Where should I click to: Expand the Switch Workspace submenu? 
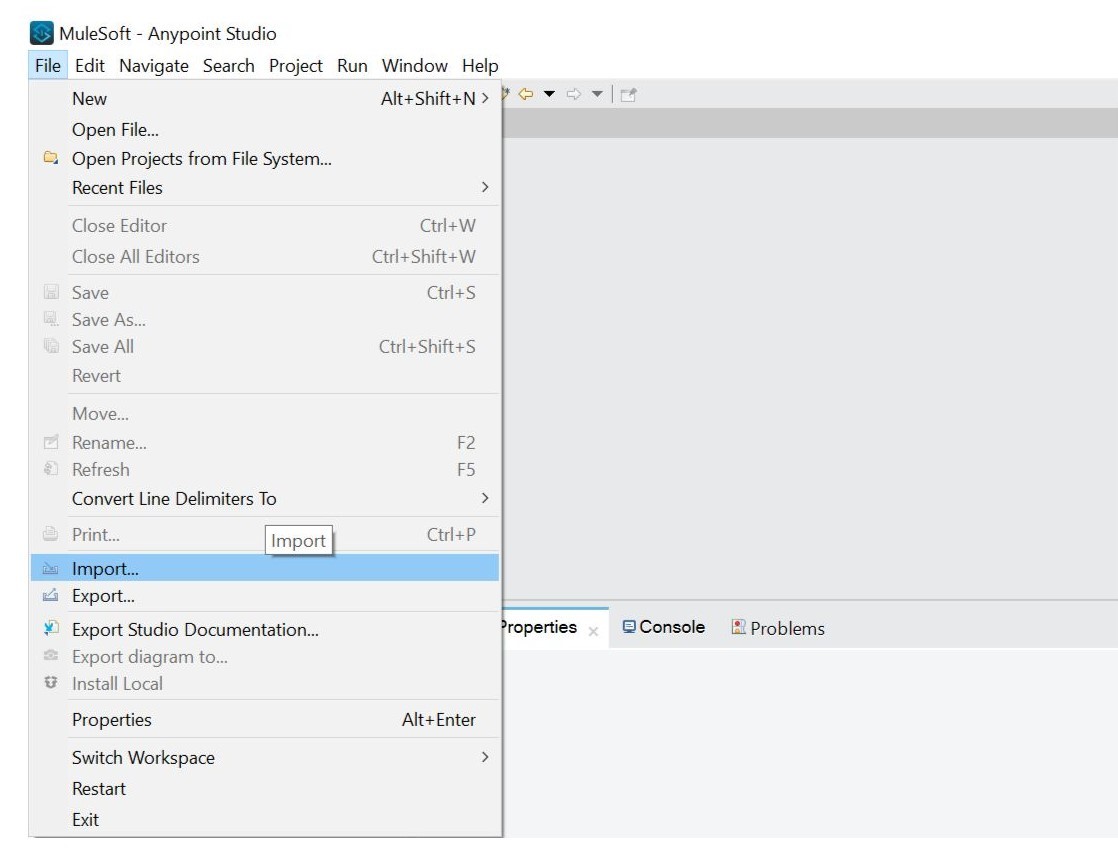484,757
